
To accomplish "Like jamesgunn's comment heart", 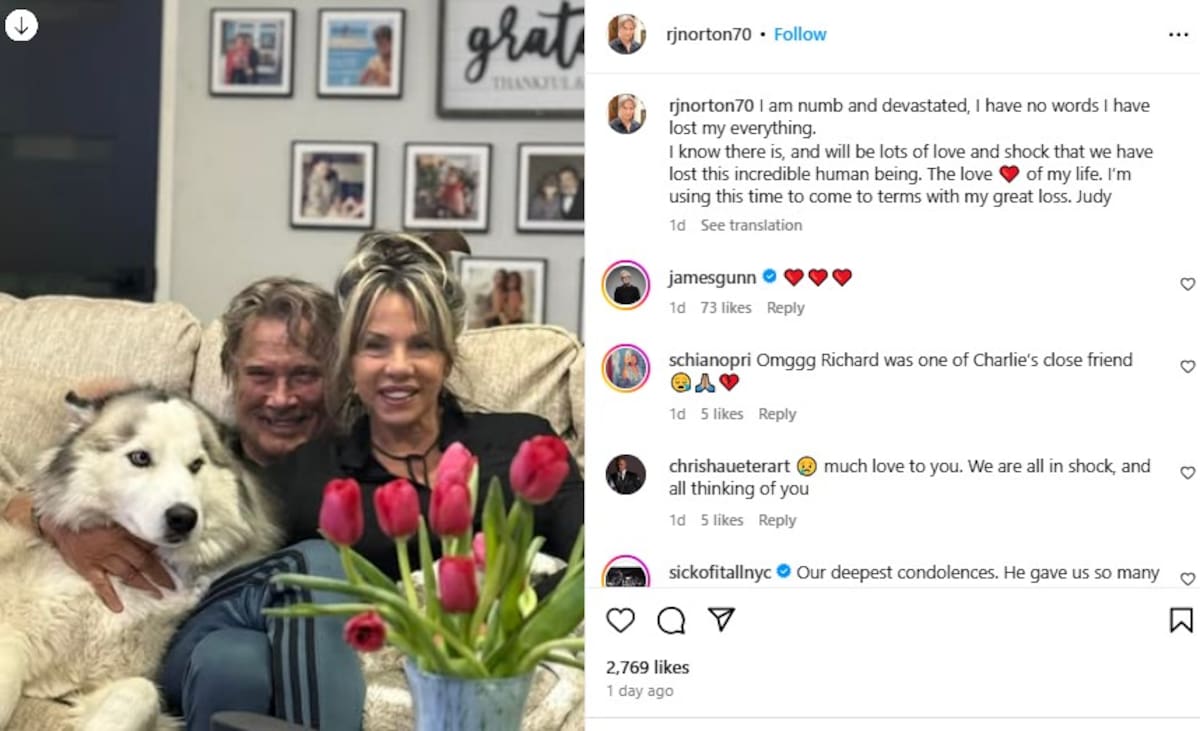I will tap(1187, 284).
